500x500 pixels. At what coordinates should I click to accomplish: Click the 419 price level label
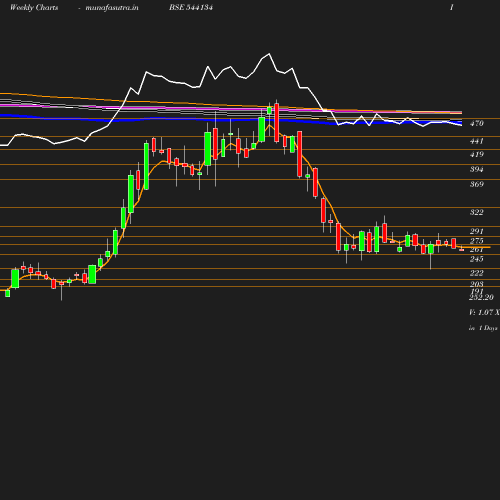coord(477,154)
